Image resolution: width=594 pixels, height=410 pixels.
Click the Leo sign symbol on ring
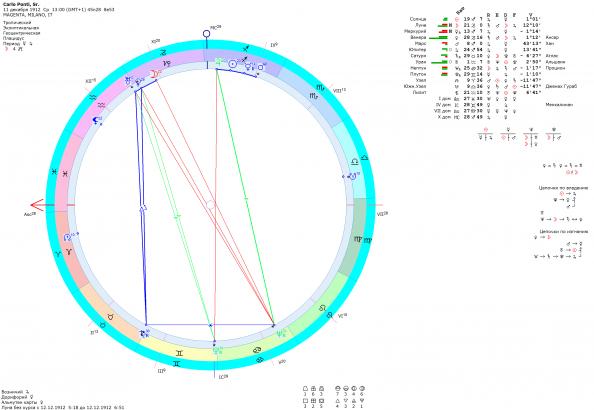pos(323,308)
